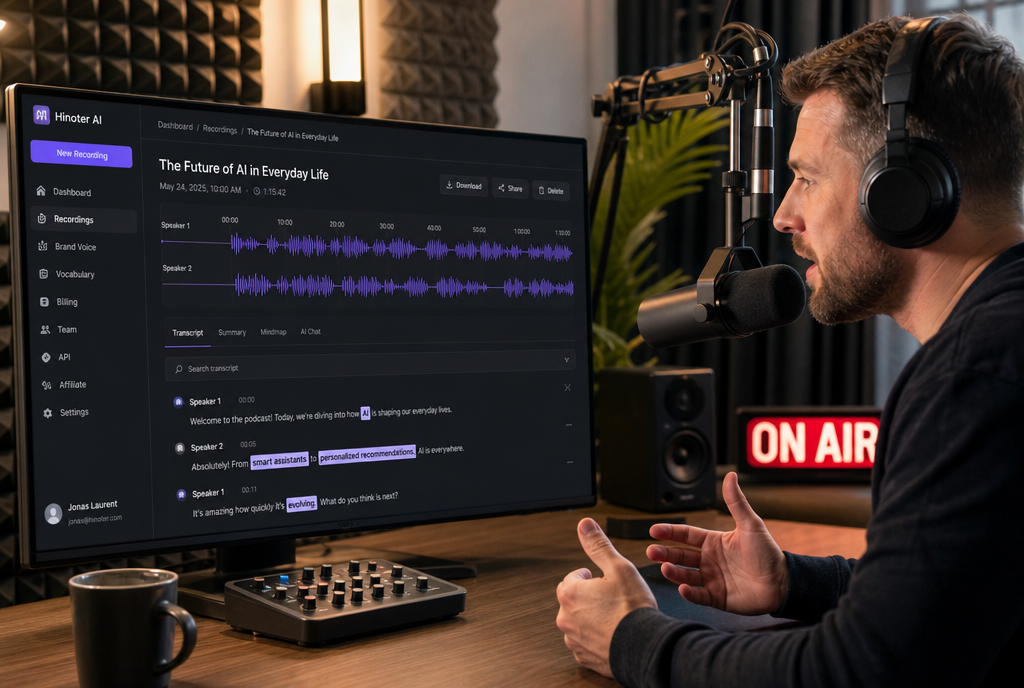Viewport: 1024px width, 688px height.
Task: Jump to the 10:00 timeline marker
Action: click(x=285, y=222)
